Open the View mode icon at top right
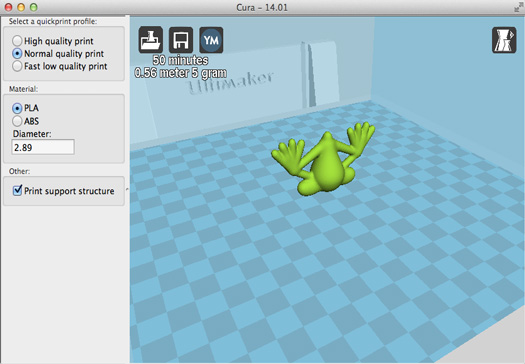The image size is (525, 364). (x=504, y=40)
